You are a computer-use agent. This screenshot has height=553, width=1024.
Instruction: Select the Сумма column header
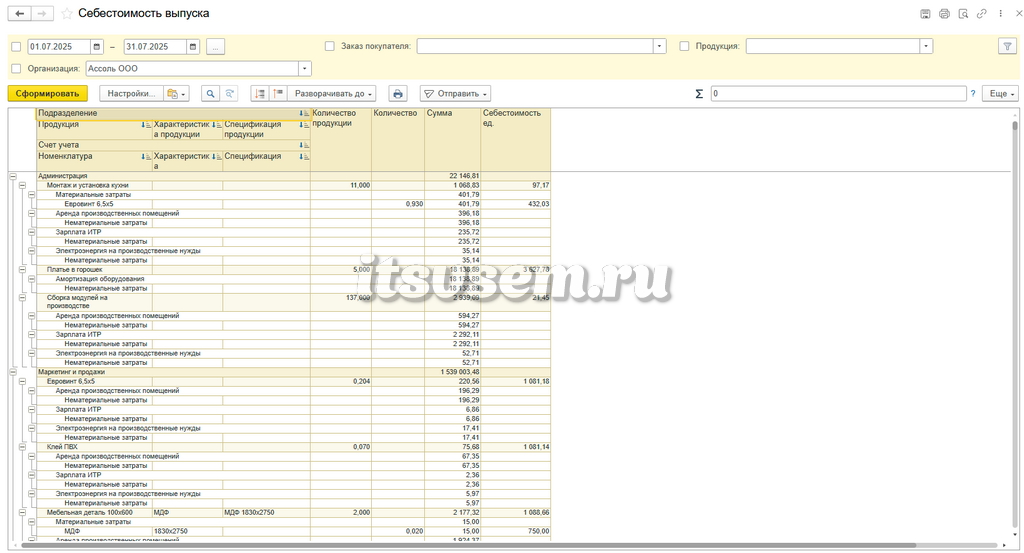453,140
